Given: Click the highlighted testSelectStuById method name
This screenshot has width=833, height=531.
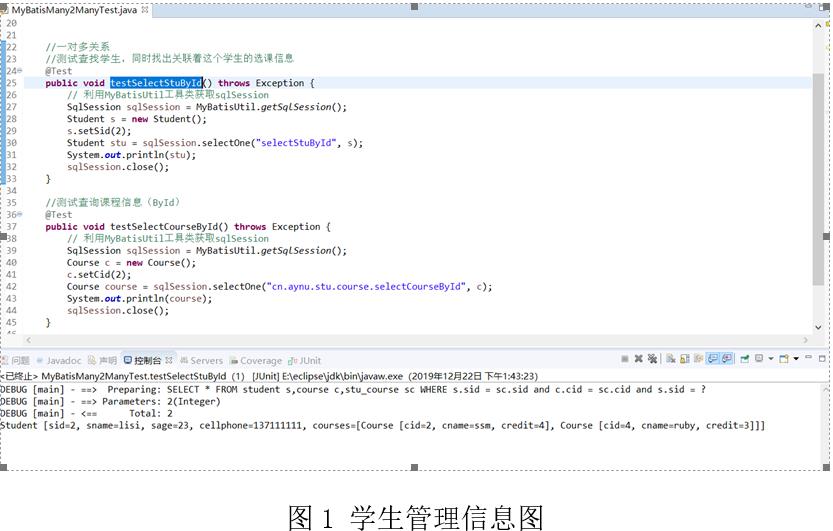Looking at the screenshot, I should [156, 83].
